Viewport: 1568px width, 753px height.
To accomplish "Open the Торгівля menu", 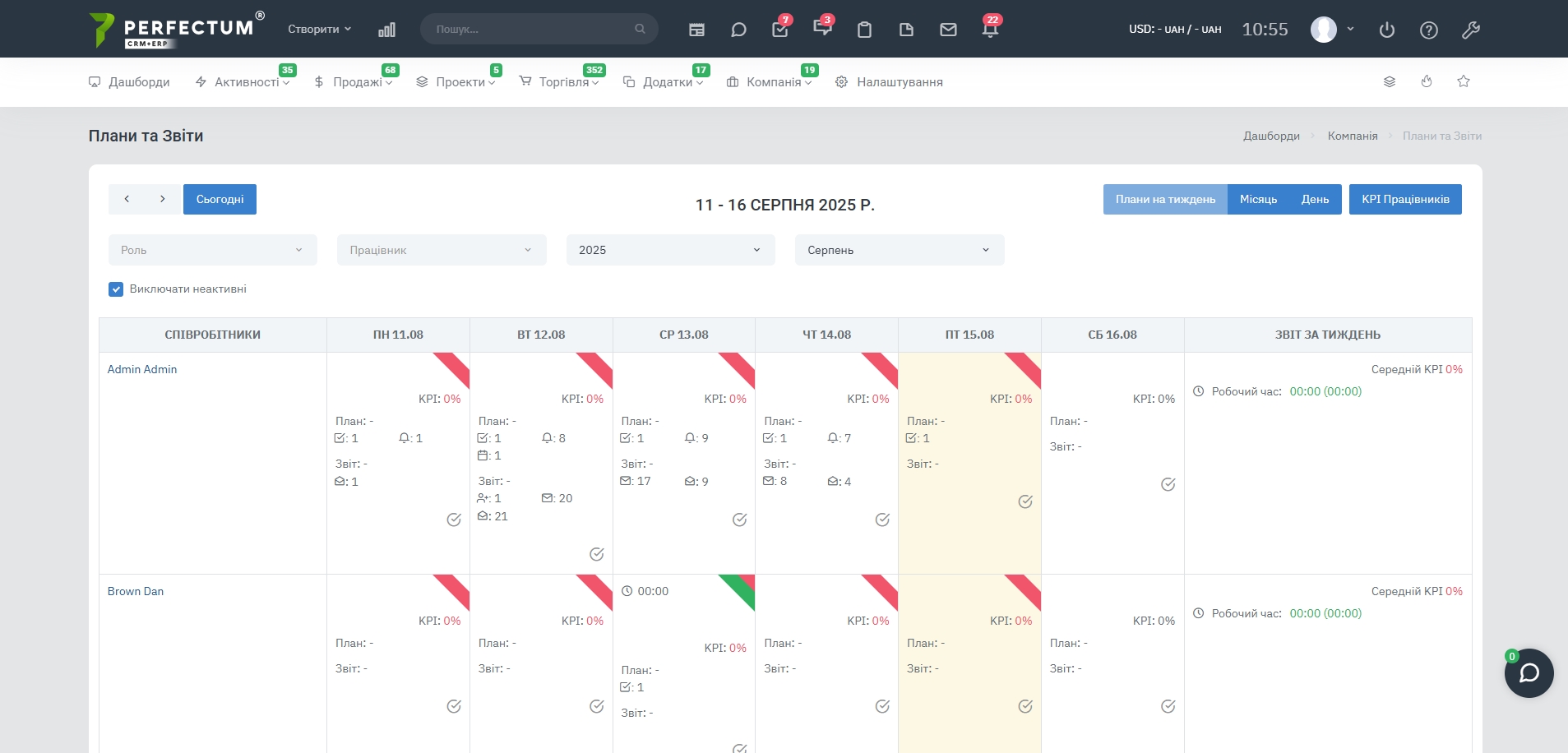I will (559, 82).
